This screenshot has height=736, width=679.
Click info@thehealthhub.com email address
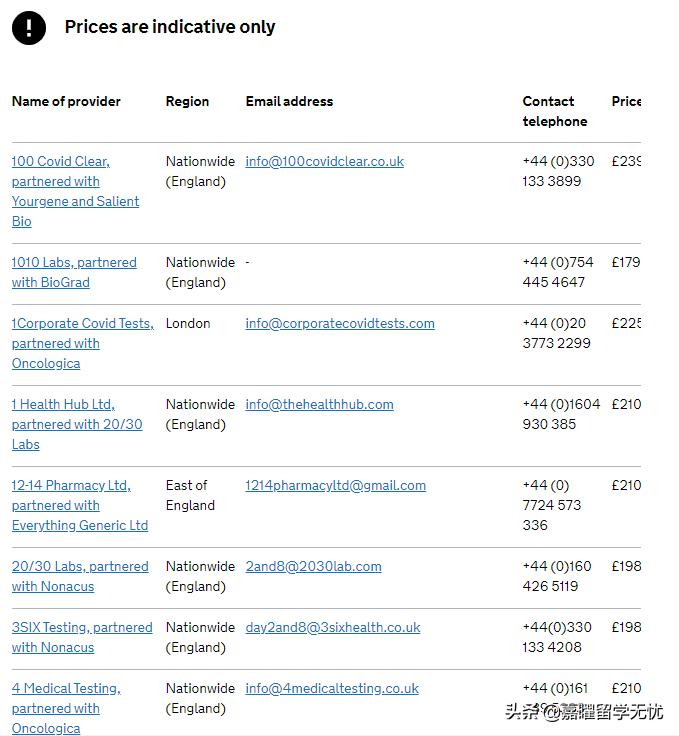coord(319,404)
